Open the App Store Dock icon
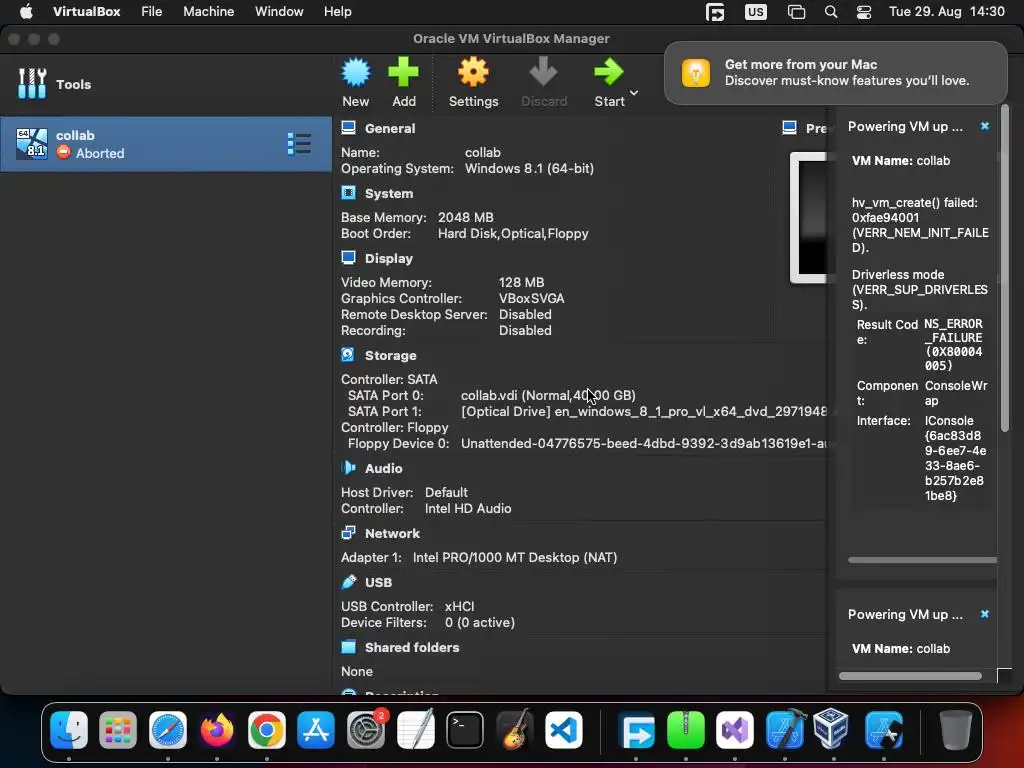This screenshot has height=768, width=1024. click(316, 729)
